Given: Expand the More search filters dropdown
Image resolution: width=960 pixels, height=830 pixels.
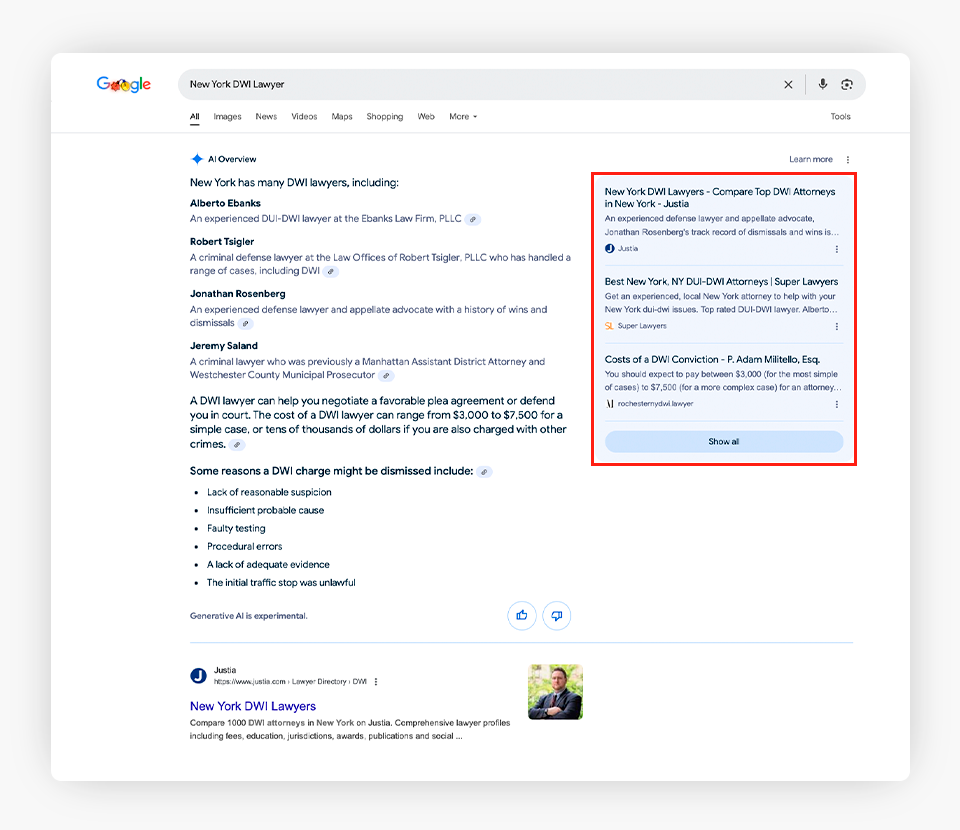Looking at the screenshot, I should [462, 117].
